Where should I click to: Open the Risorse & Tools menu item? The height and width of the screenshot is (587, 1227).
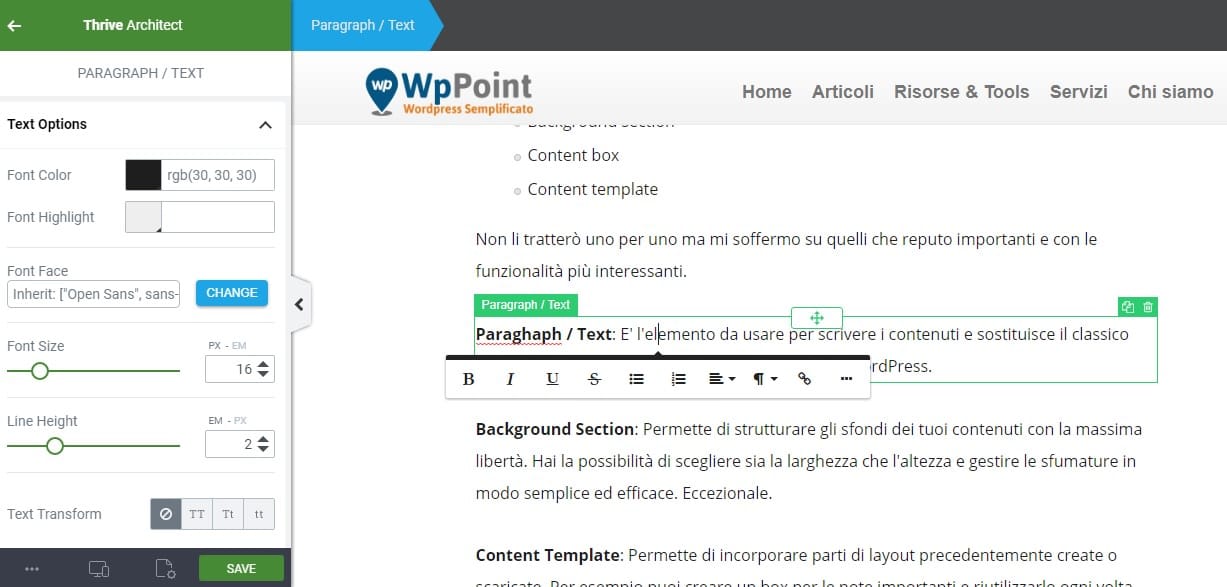coord(962,92)
